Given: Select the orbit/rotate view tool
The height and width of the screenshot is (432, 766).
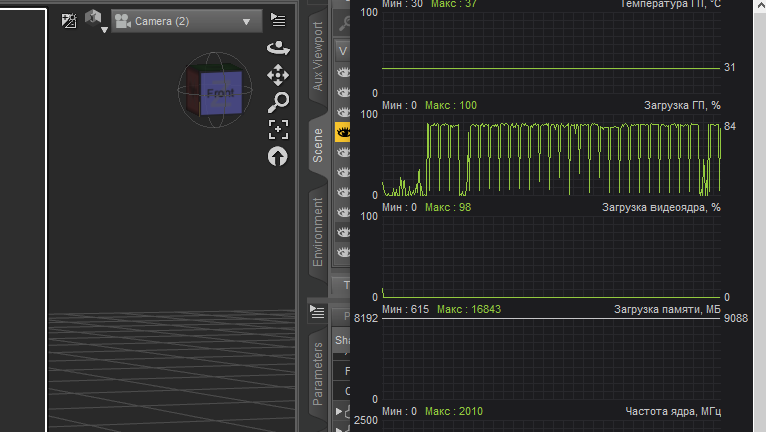Looking at the screenshot, I should [x=278, y=48].
